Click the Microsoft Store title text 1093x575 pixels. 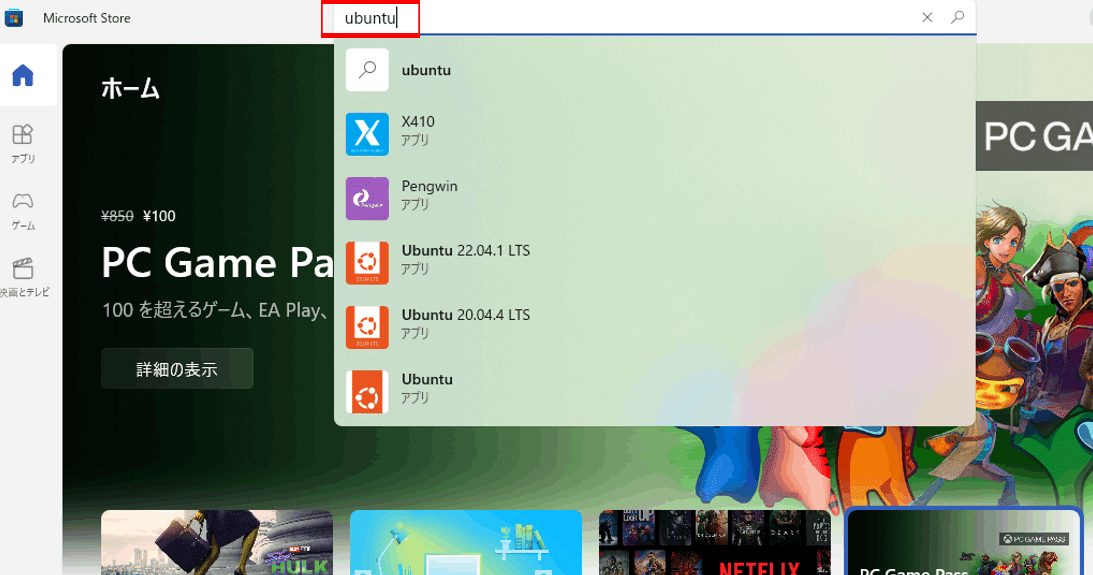click(86, 18)
